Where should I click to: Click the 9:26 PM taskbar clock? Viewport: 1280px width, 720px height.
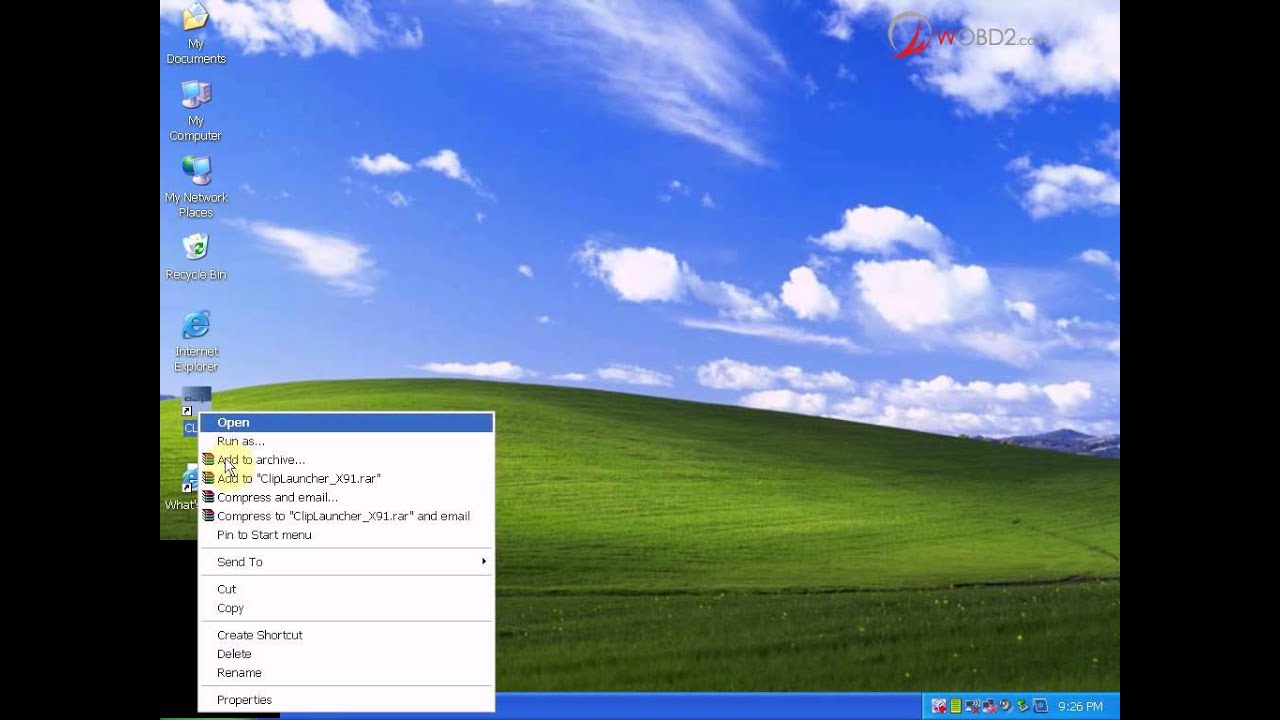[x=1080, y=706]
